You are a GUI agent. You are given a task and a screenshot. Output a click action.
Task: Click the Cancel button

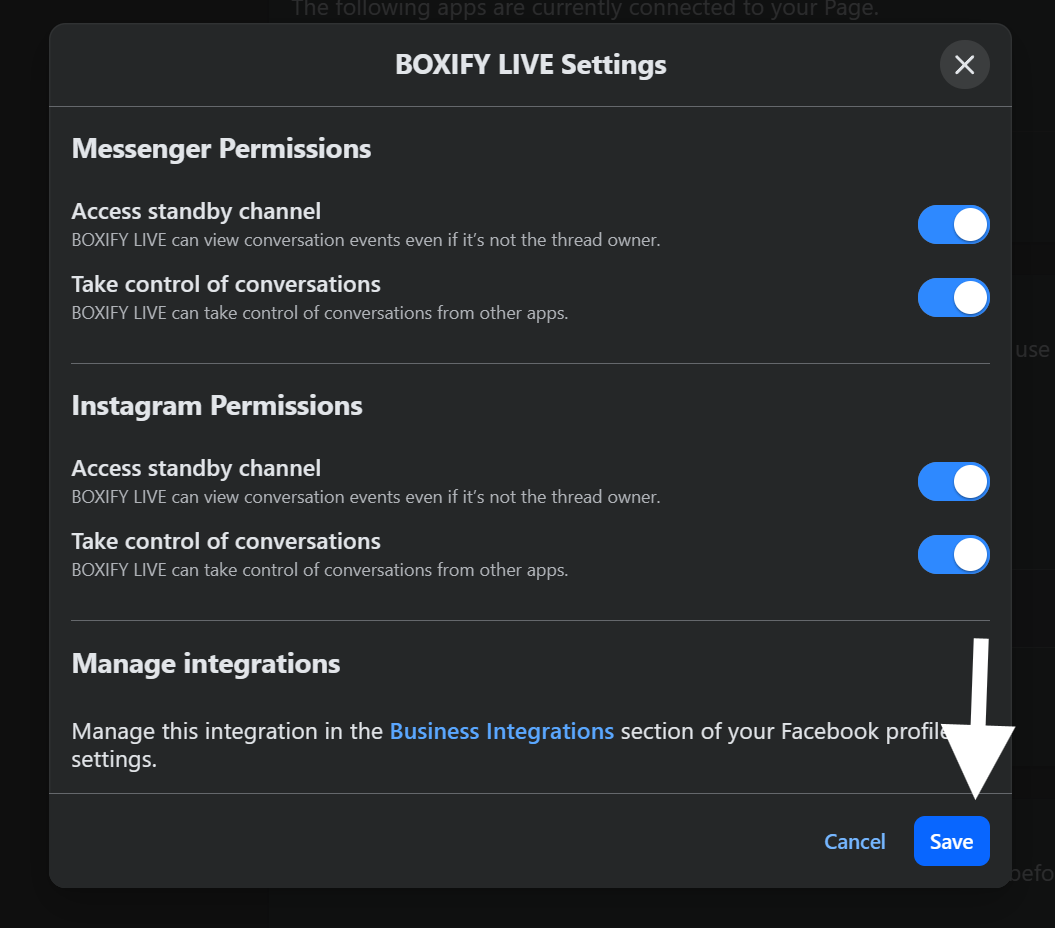(x=854, y=841)
